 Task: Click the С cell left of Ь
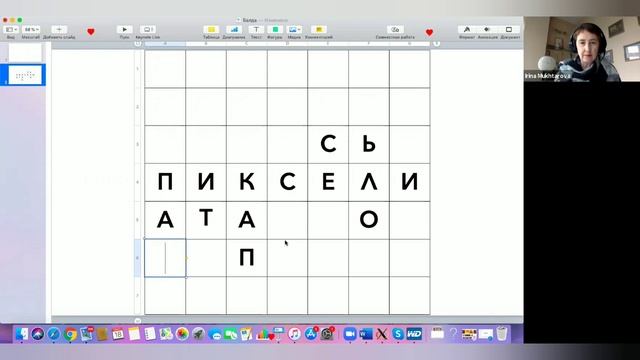pos(328,144)
